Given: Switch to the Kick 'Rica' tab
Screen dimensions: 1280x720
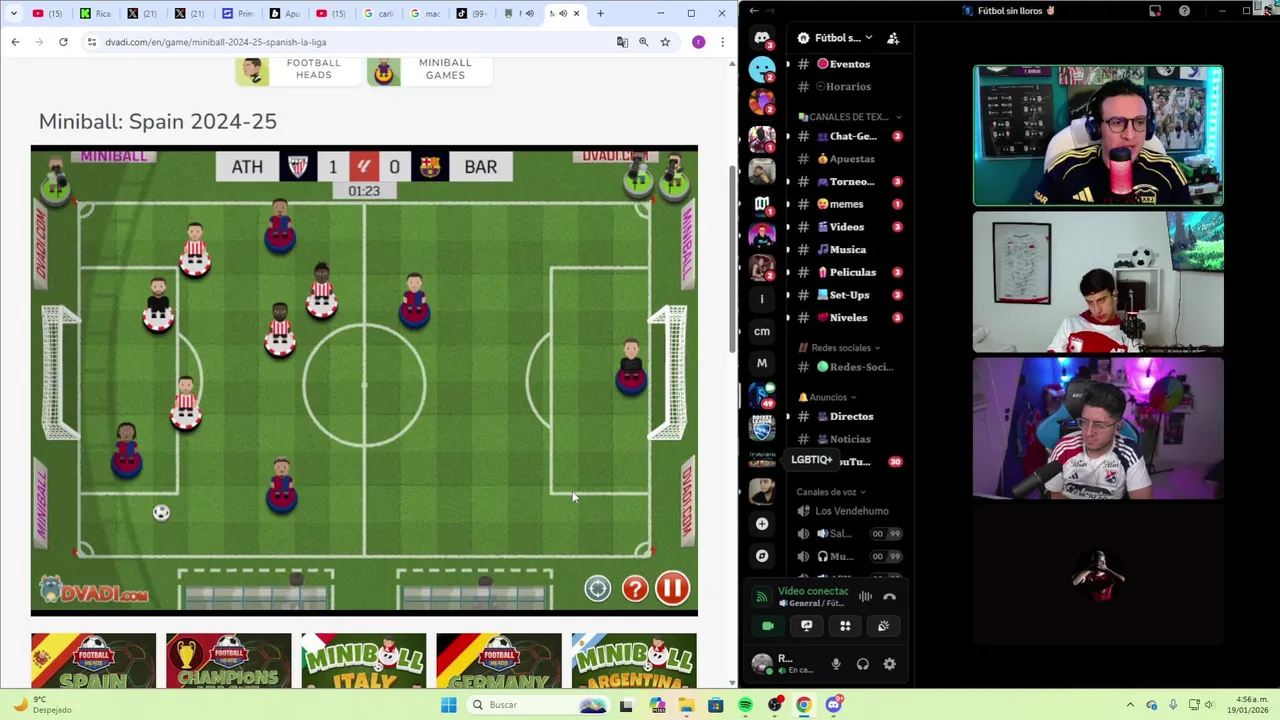Looking at the screenshot, I should click(x=96, y=13).
